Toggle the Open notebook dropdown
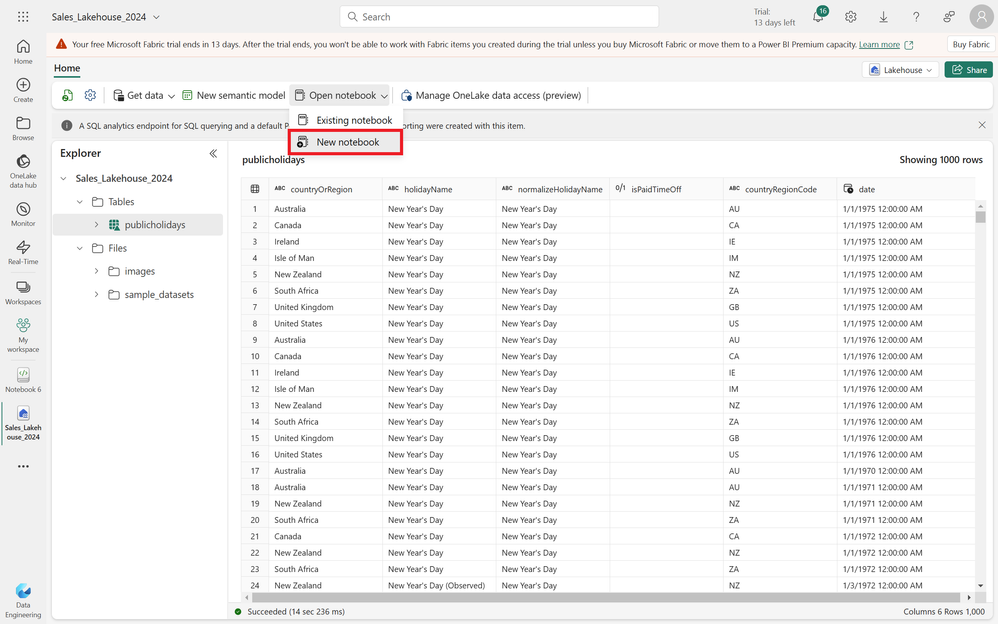The width and height of the screenshot is (998, 624). (x=341, y=96)
